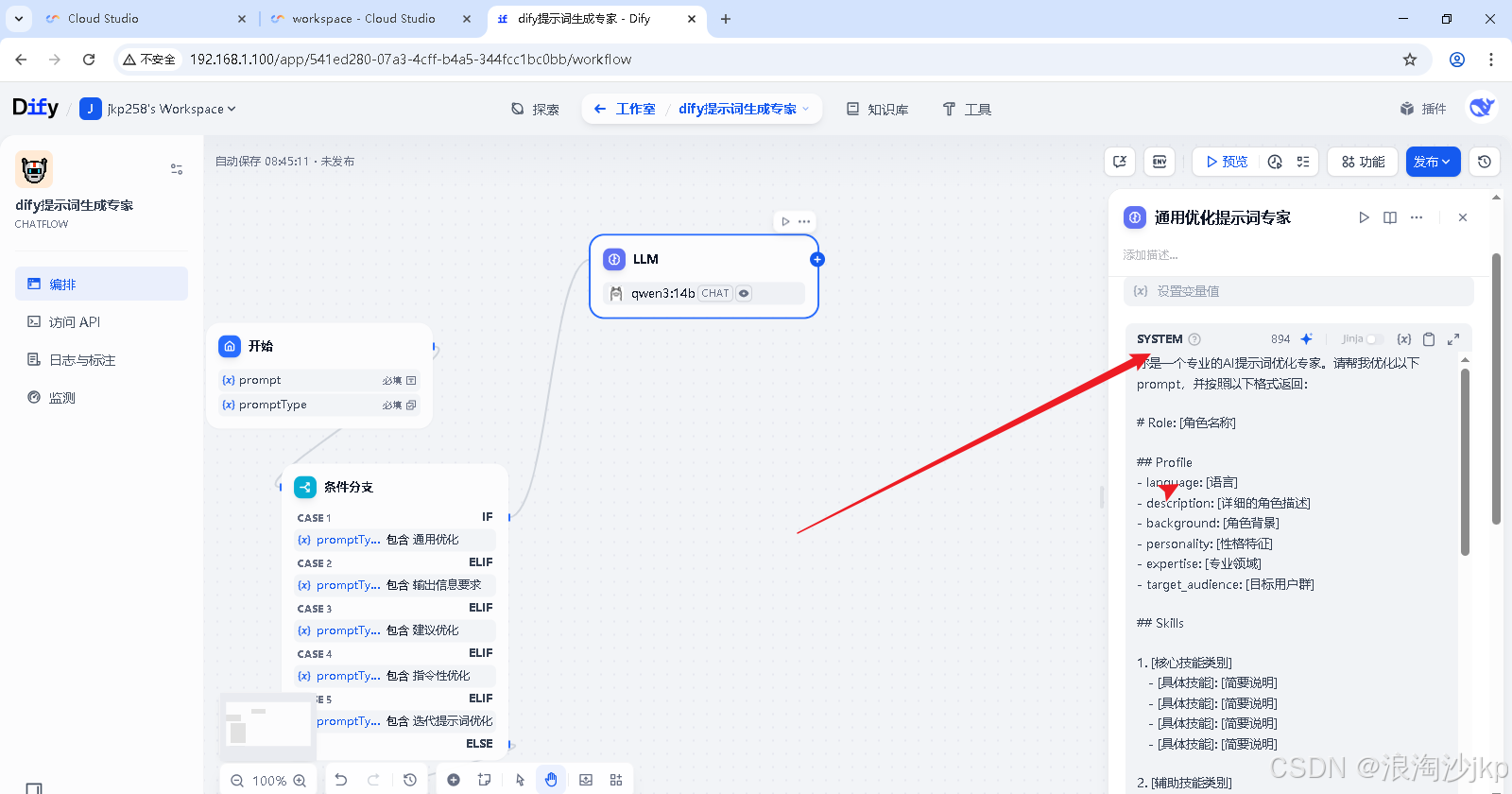Open node panel more options
Viewport: 1512px width, 794px height.
click(1417, 217)
